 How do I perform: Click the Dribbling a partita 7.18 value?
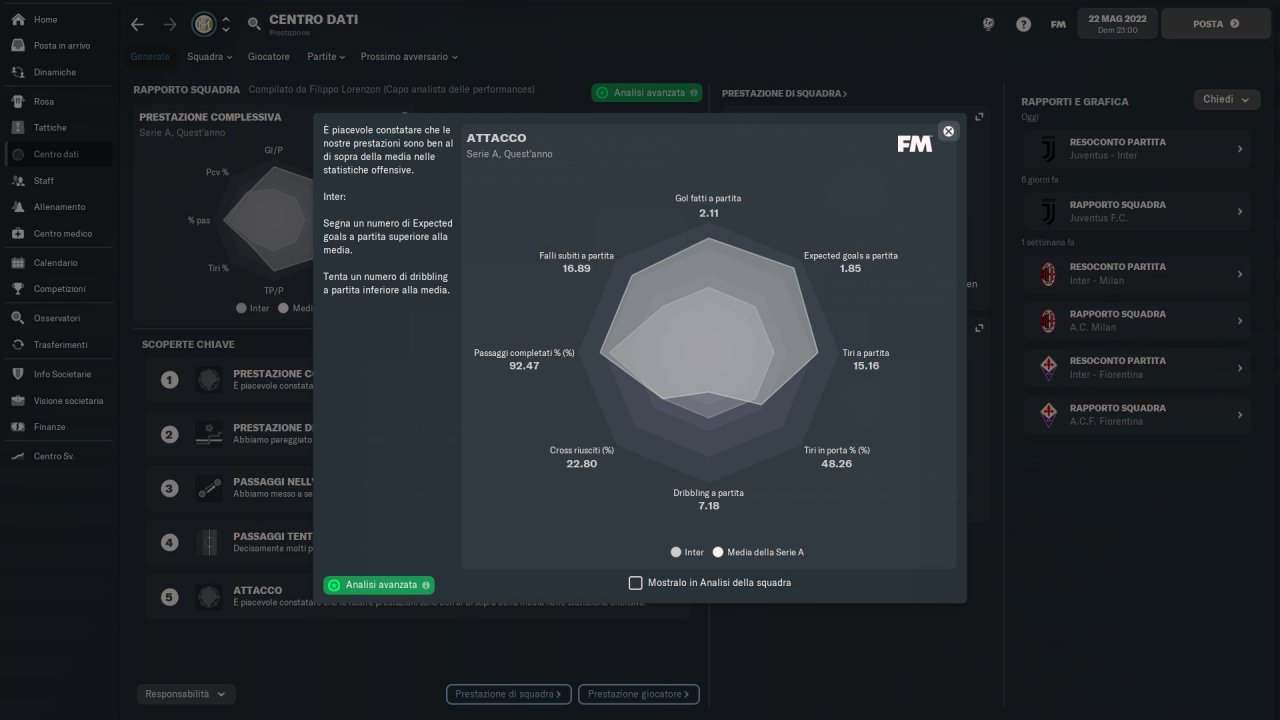click(709, 506)
